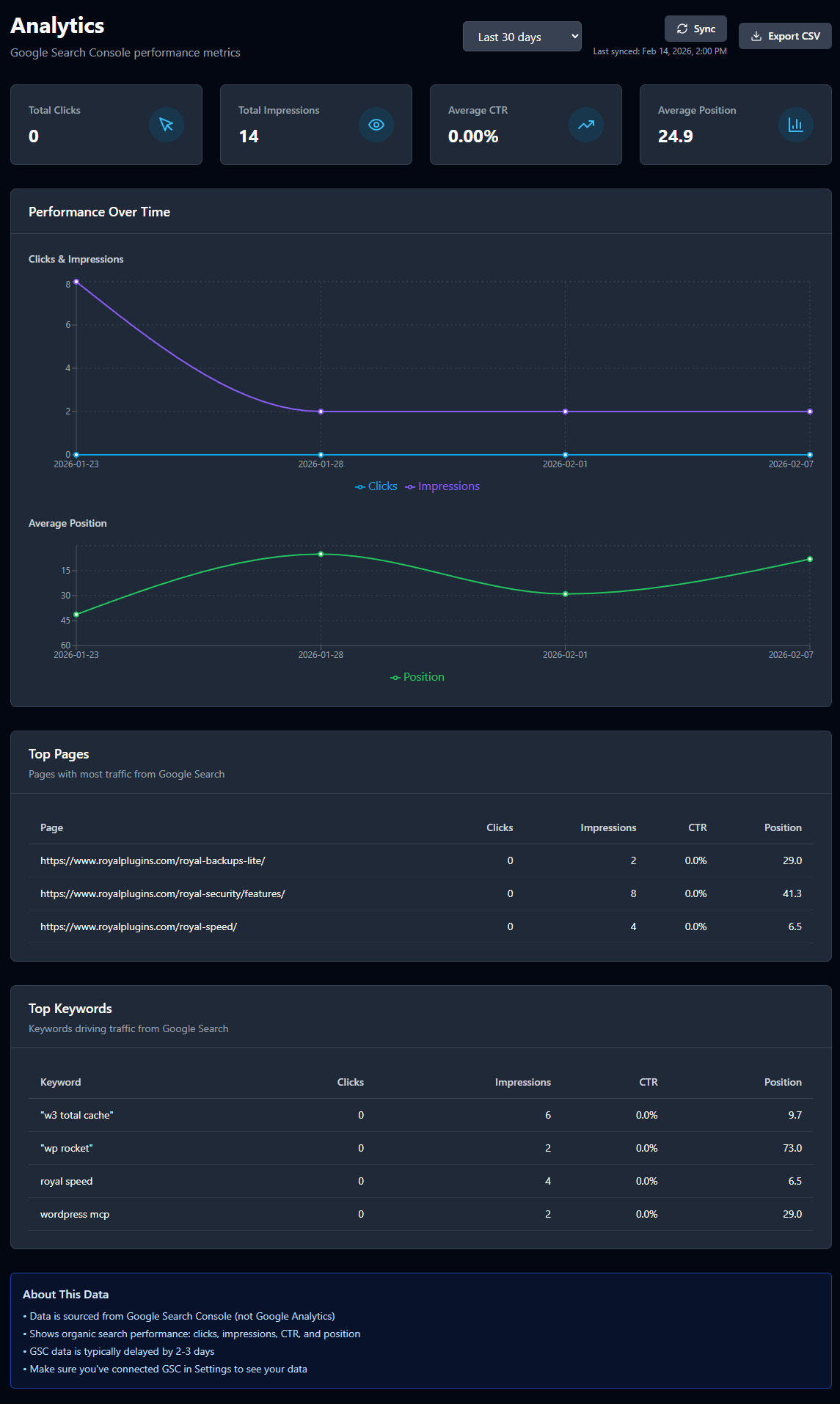Image resolution: width=840 pixels, height=1404 pixels.
Task: Open the royal-backups-lite page link
Action: [x=153, y=860]
